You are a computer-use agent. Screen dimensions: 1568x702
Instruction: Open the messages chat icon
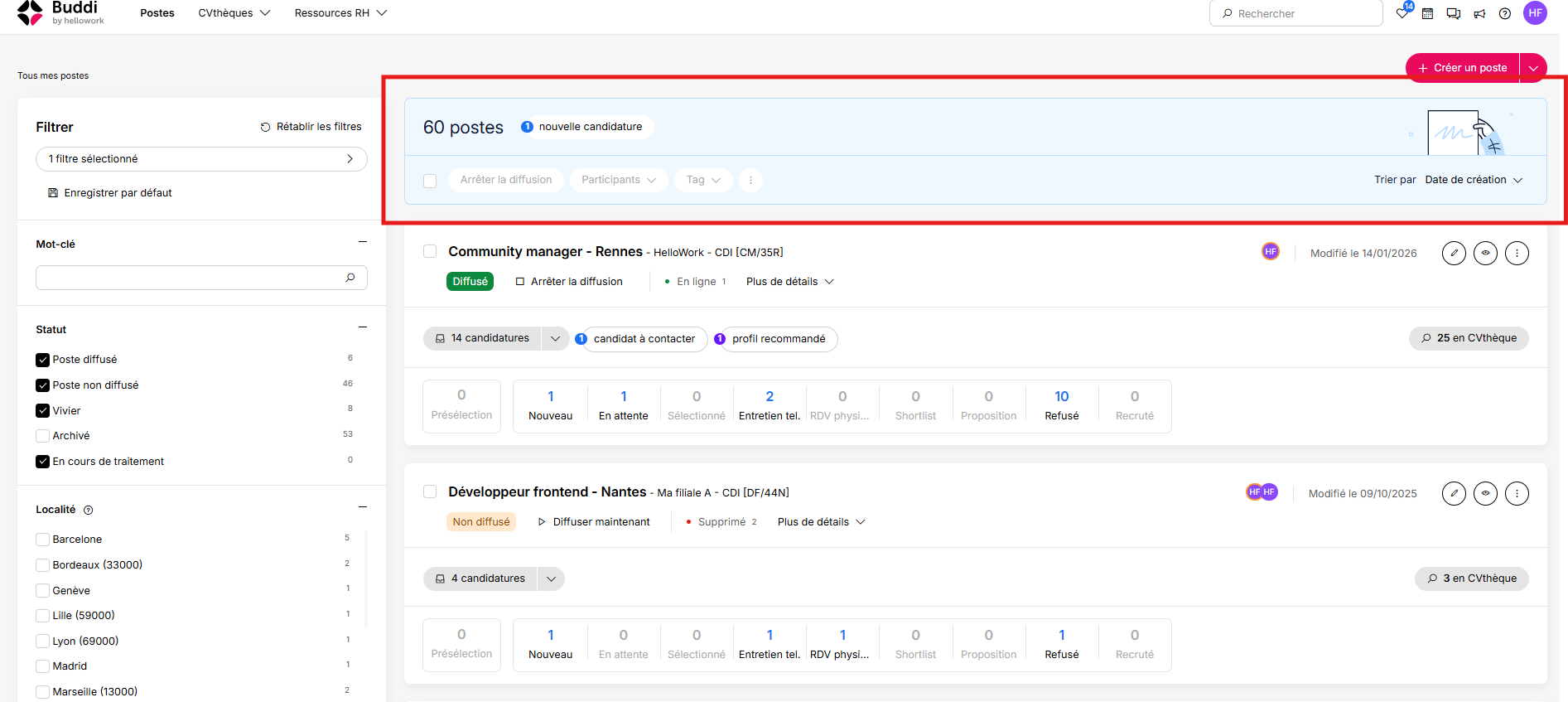coord(1453,13)
